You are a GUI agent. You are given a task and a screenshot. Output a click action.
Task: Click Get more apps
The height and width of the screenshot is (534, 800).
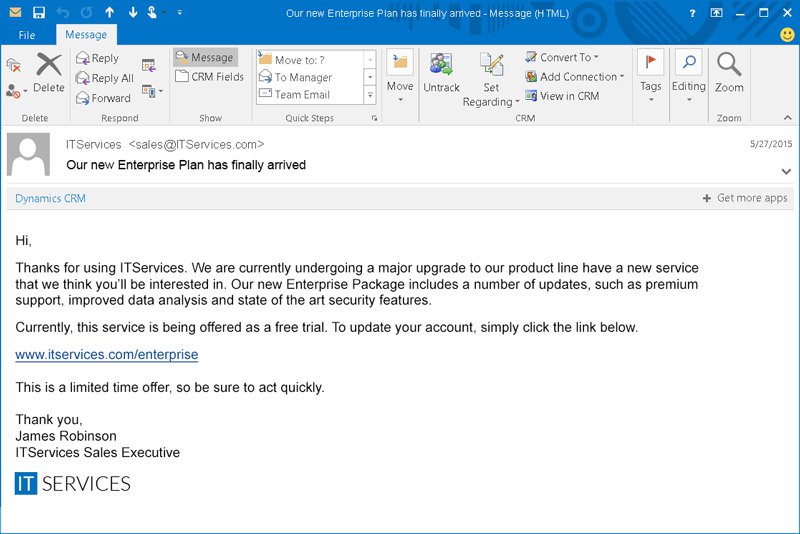tap(745, 198)
